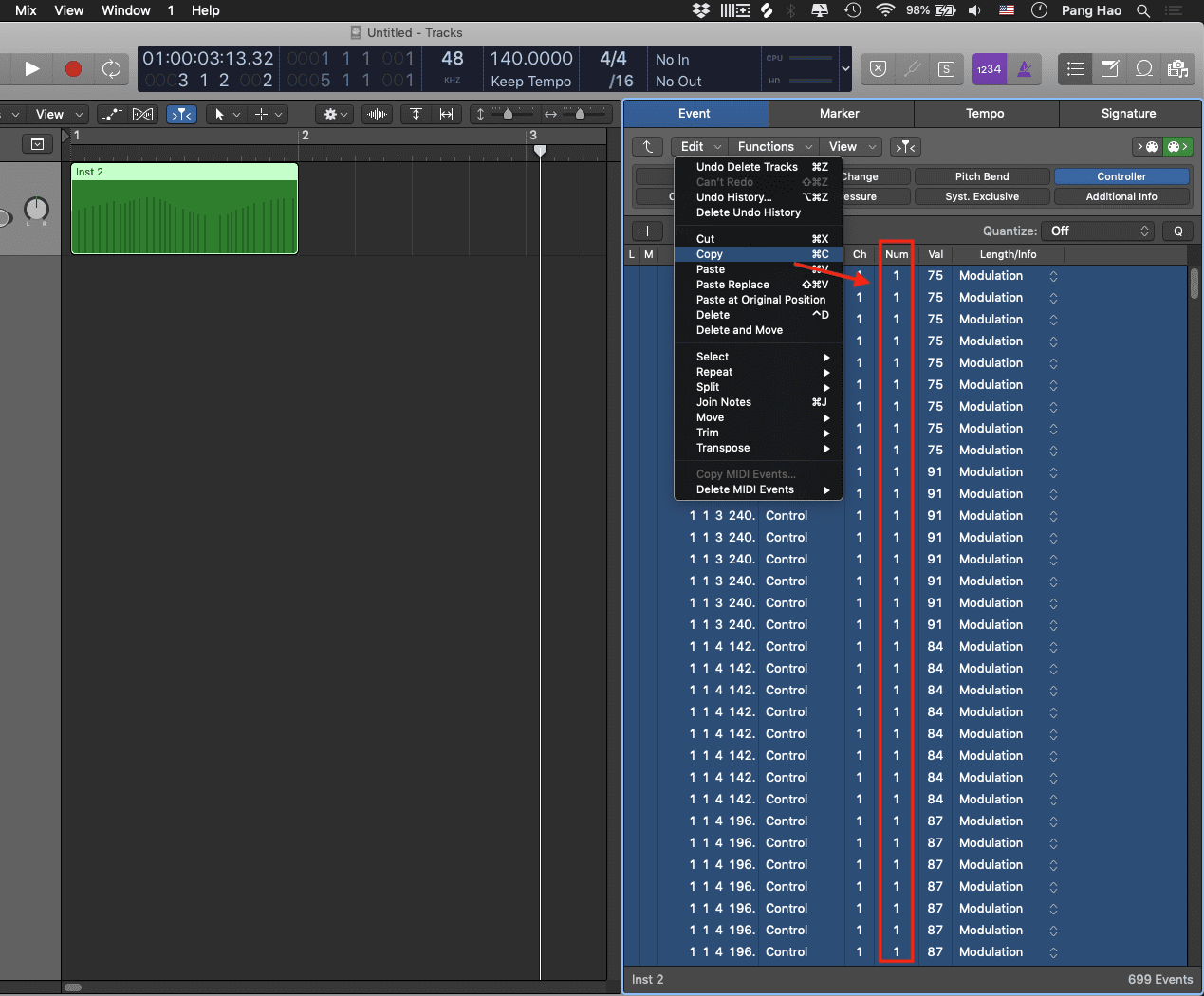Choose Copy from the Edit menu
This screenshot has height=996, width=1204.
pos(758,254)
